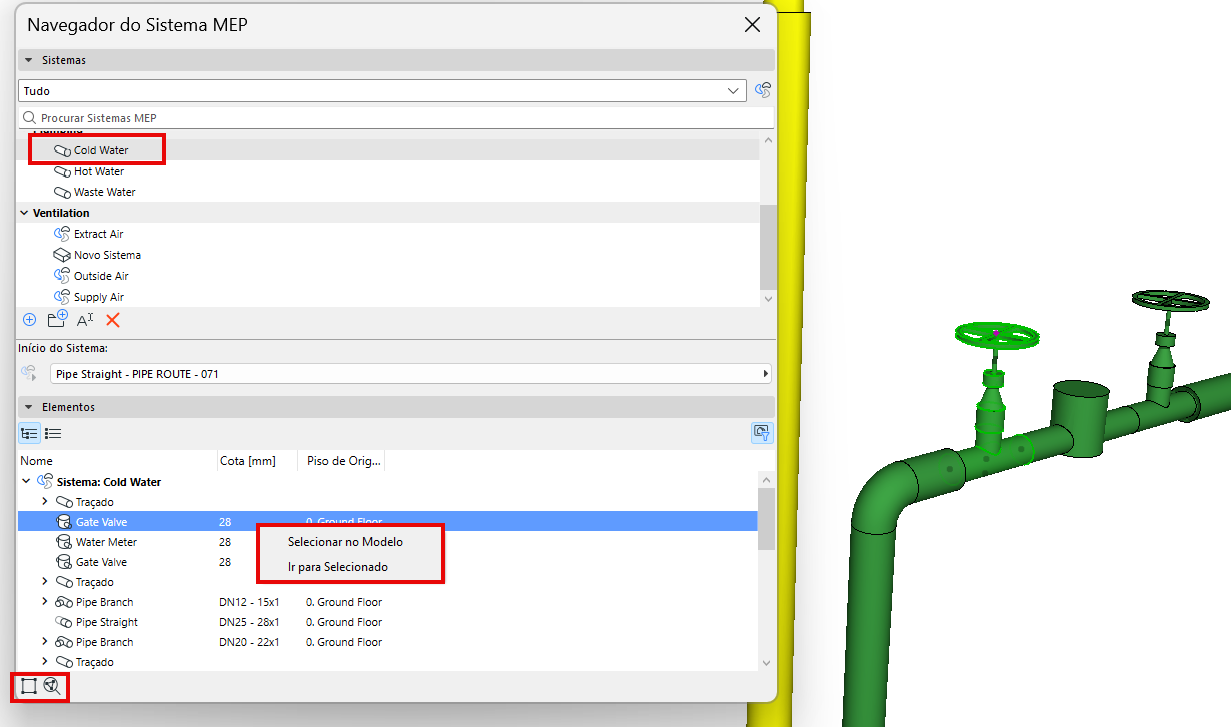Image resolution: width=1231 pixels, height=727 pixels.
Task: Click the system icon beside the Tudo dropdown
Action: pyautogui.click(x=764, y=91)
